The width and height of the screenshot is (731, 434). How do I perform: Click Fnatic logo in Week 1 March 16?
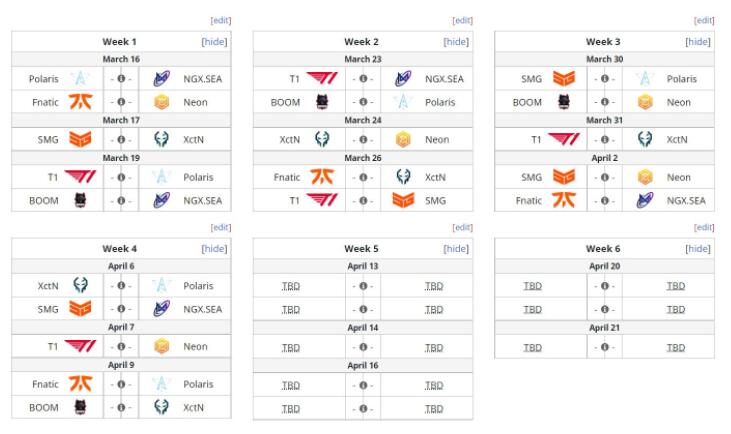[81, 102]
